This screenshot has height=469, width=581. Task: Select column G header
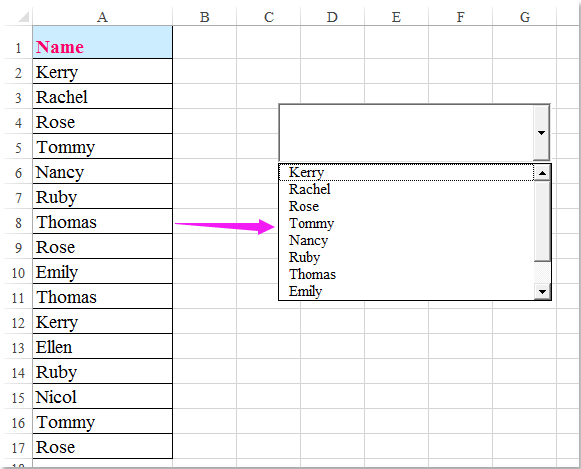pos(524,17)
